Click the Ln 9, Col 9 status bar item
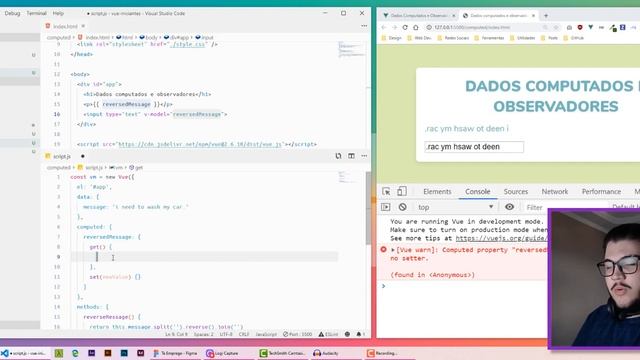Viewport: 640px width, 360px height. click(x=176, y=334)
